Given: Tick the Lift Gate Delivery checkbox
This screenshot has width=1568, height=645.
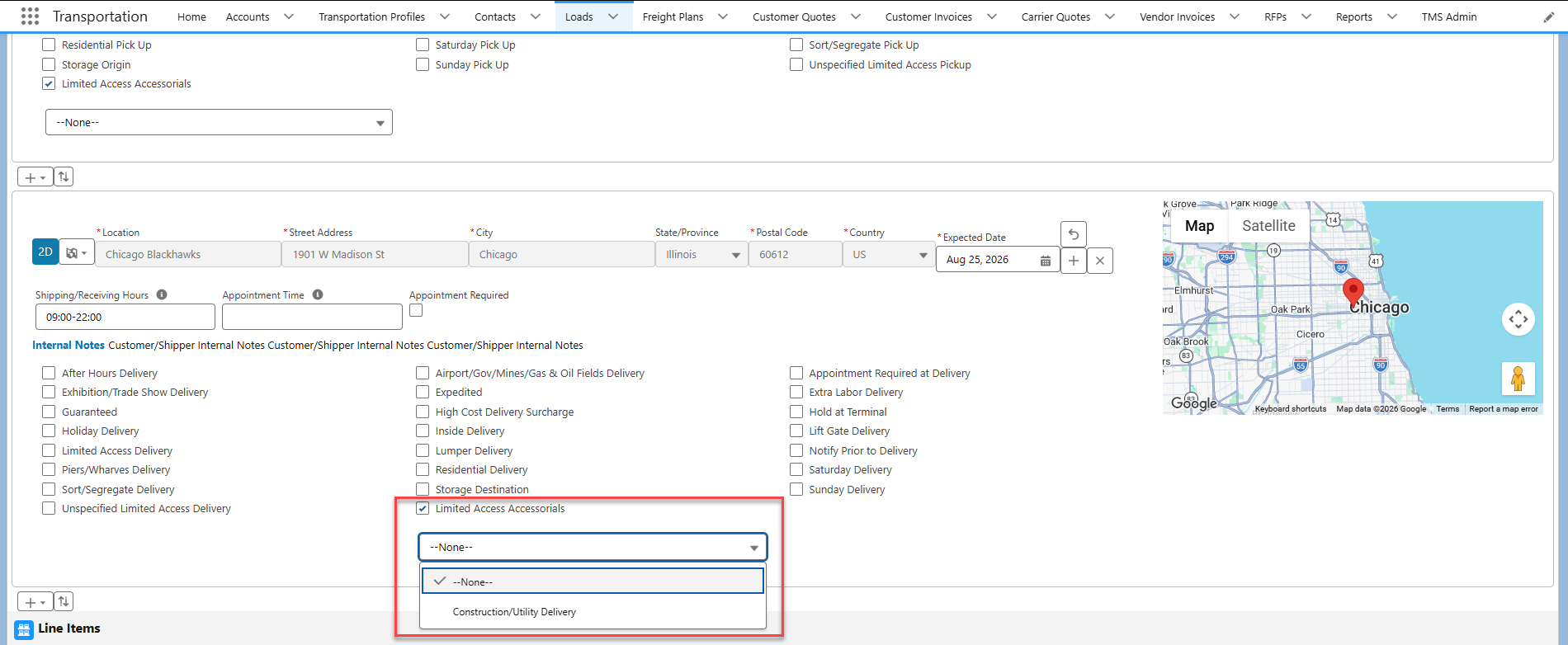Looking at the screenshot, I should (x=796, y=431).
